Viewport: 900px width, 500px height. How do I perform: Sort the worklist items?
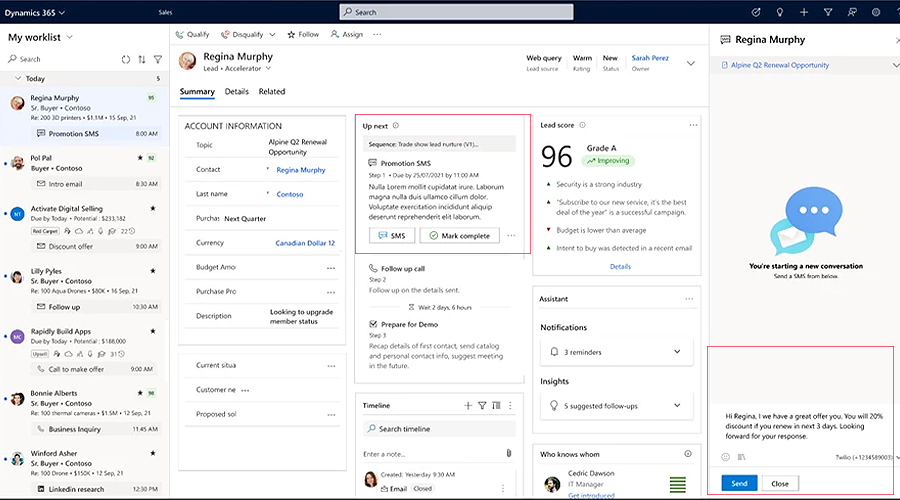(142, 59)
